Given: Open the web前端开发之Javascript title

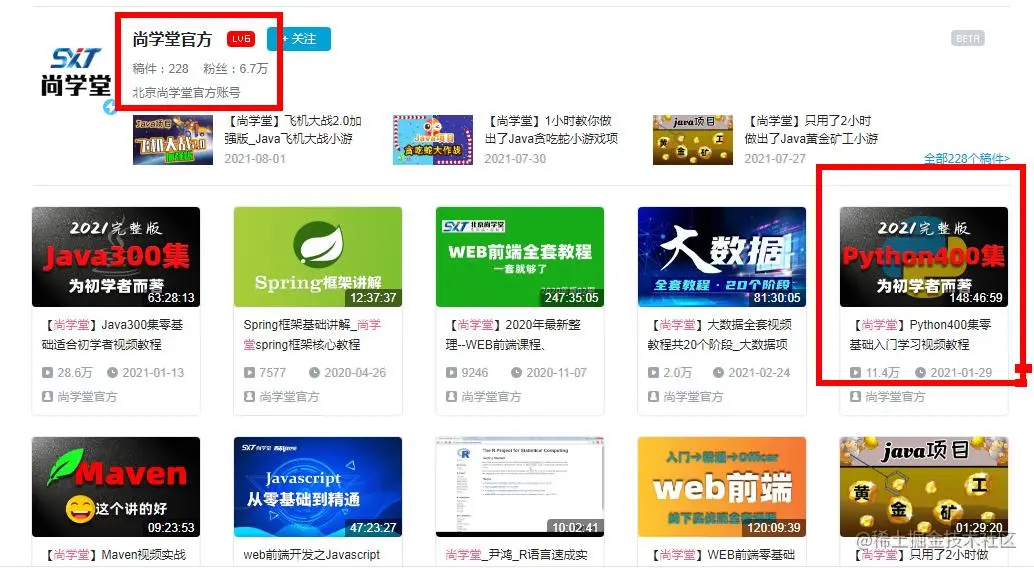Looking at the screenshot, I should [312, 555].
